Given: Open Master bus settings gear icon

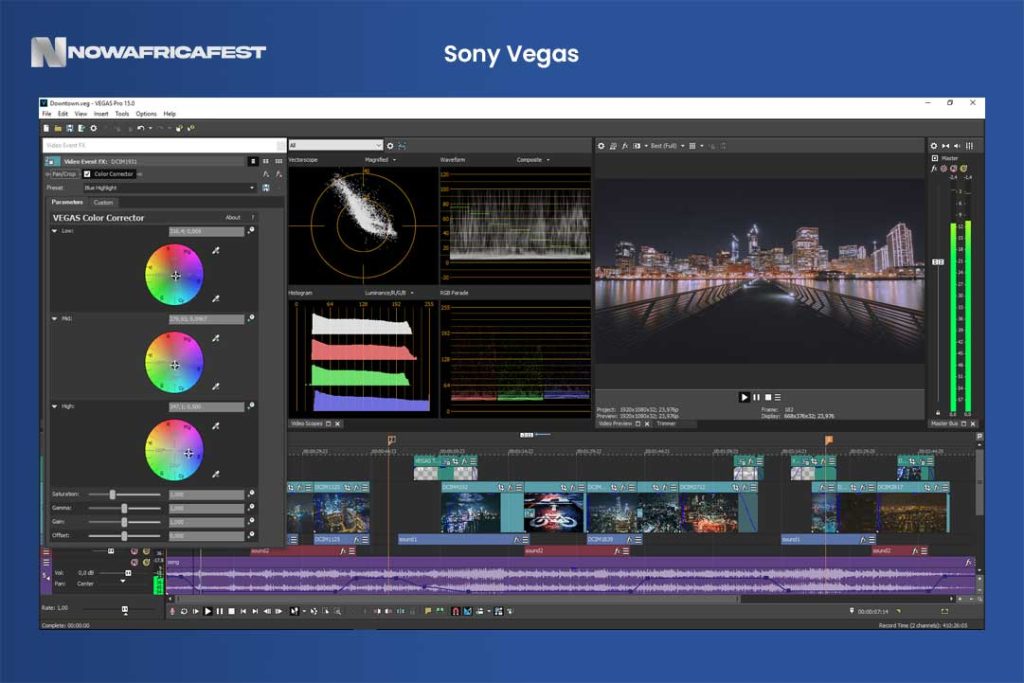Looking at the screenshot, I should pyautogui.click(x=934, y=146).
